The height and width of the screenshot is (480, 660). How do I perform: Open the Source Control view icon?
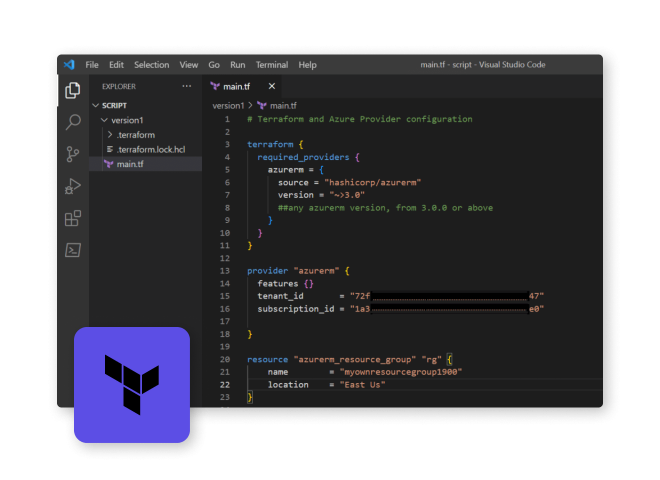pyautogui.click(x=73, y=154)
